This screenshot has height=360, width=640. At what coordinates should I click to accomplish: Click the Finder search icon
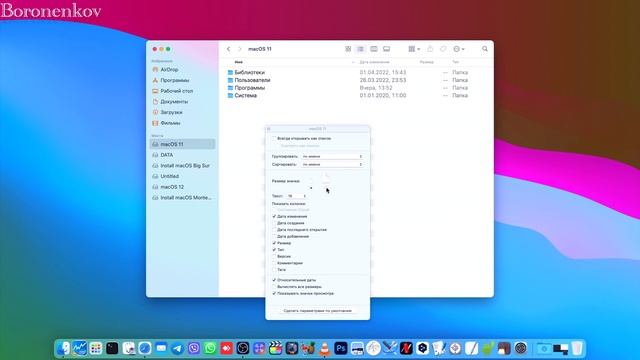pos(485,49)
